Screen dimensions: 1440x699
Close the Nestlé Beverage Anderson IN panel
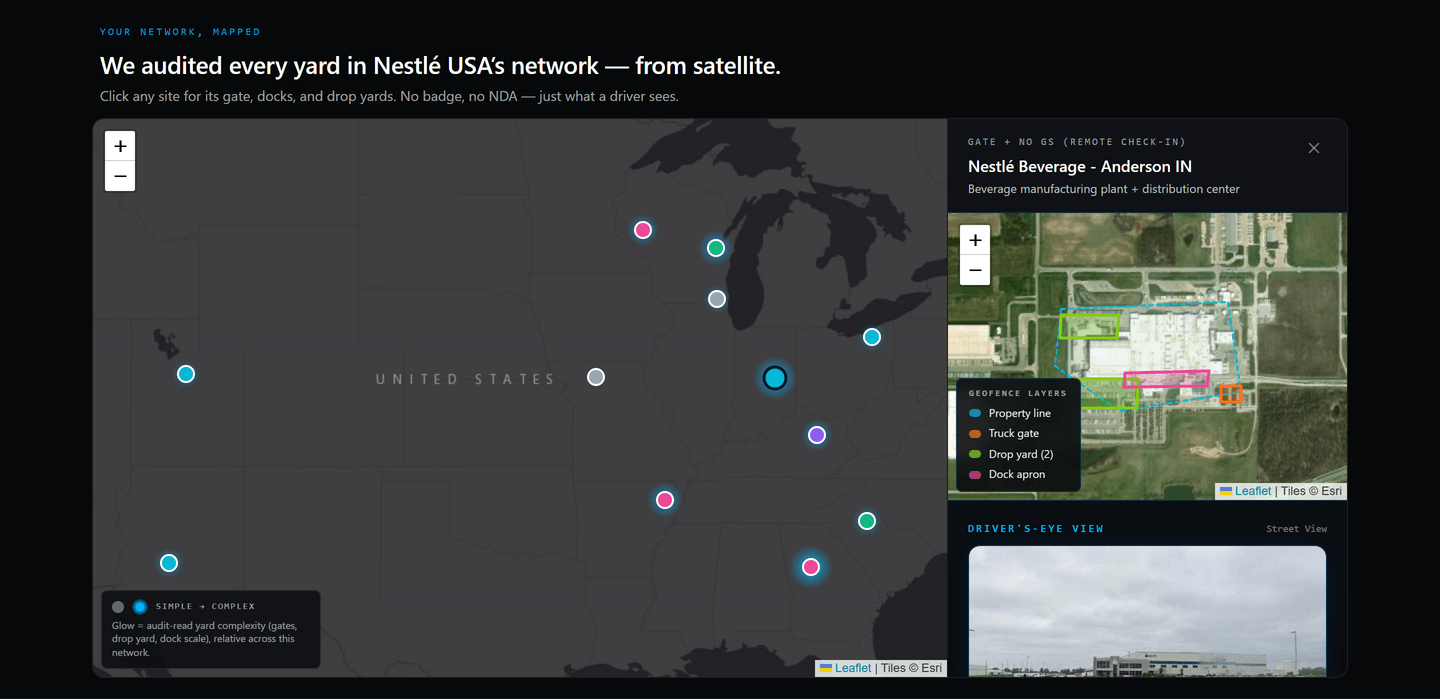tap(1314, 148)
